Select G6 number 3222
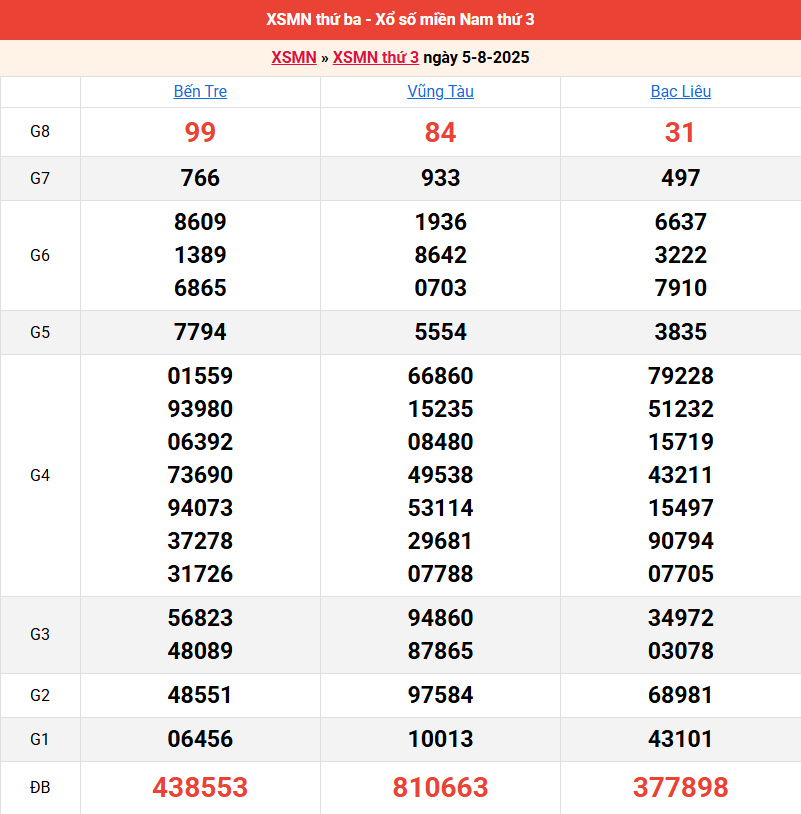 681,255
